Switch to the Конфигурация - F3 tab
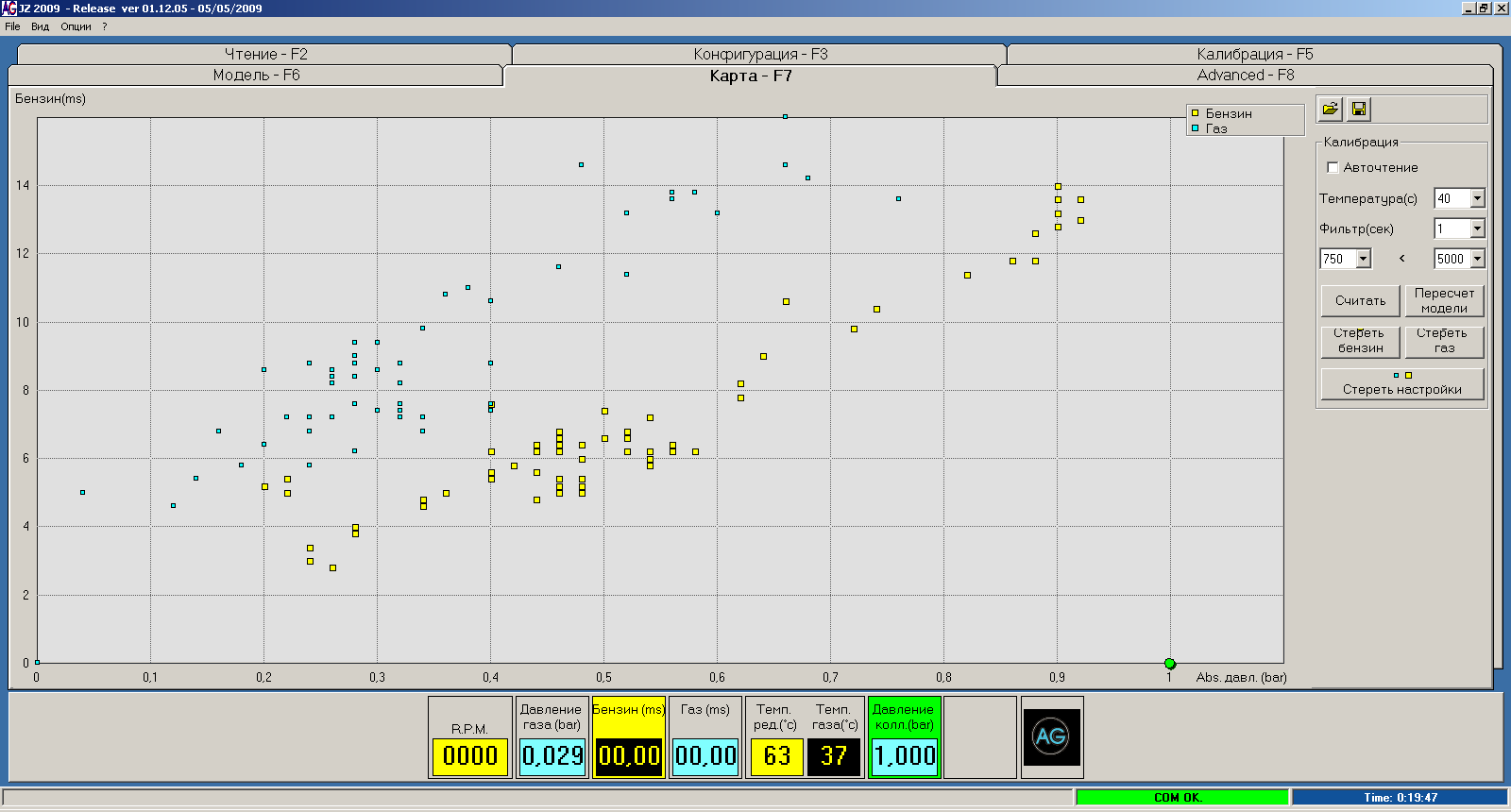Screen dimensions: 1511x812 coord(759,54)
